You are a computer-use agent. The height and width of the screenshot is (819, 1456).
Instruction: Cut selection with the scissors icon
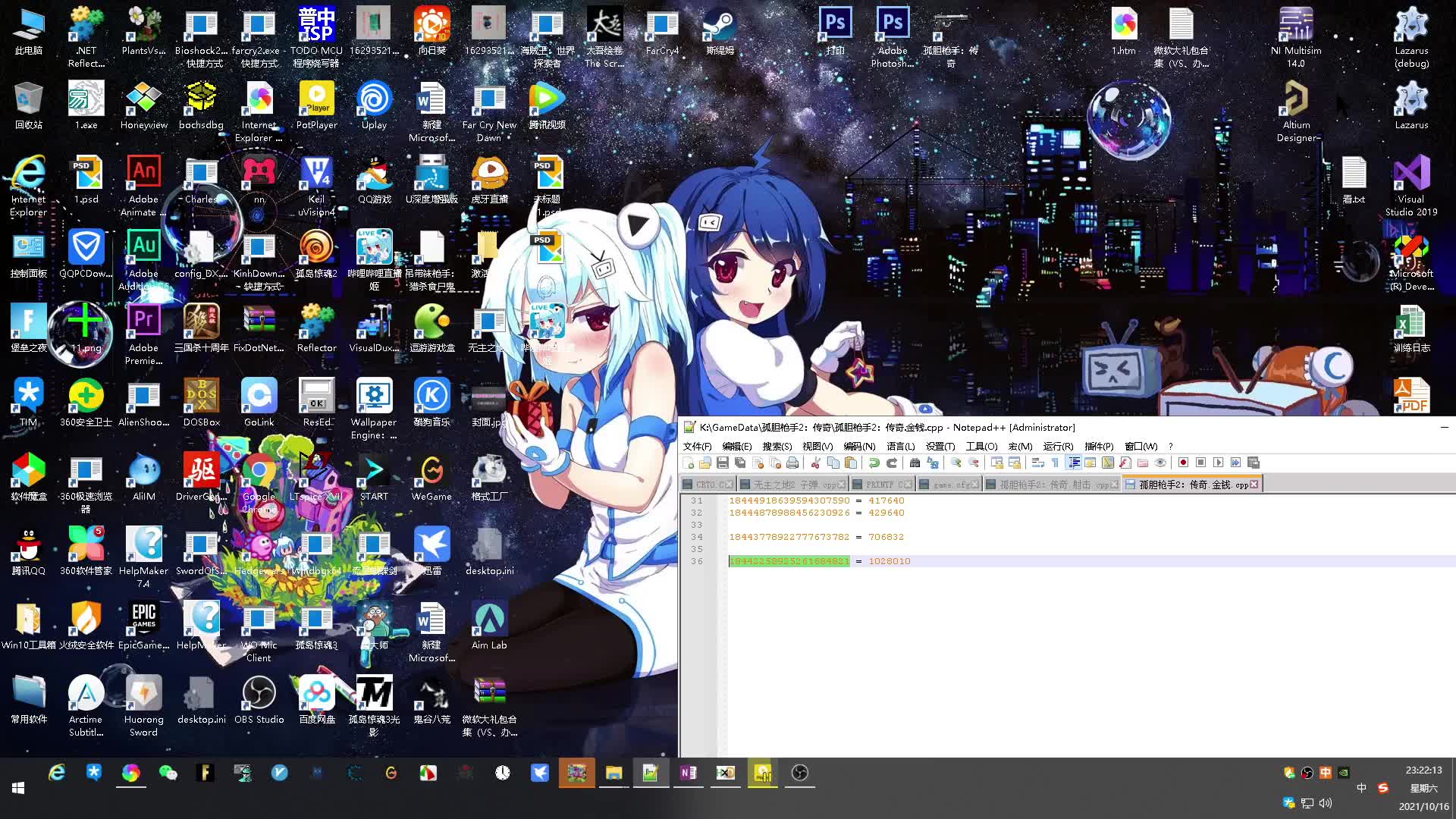(816, 463)
